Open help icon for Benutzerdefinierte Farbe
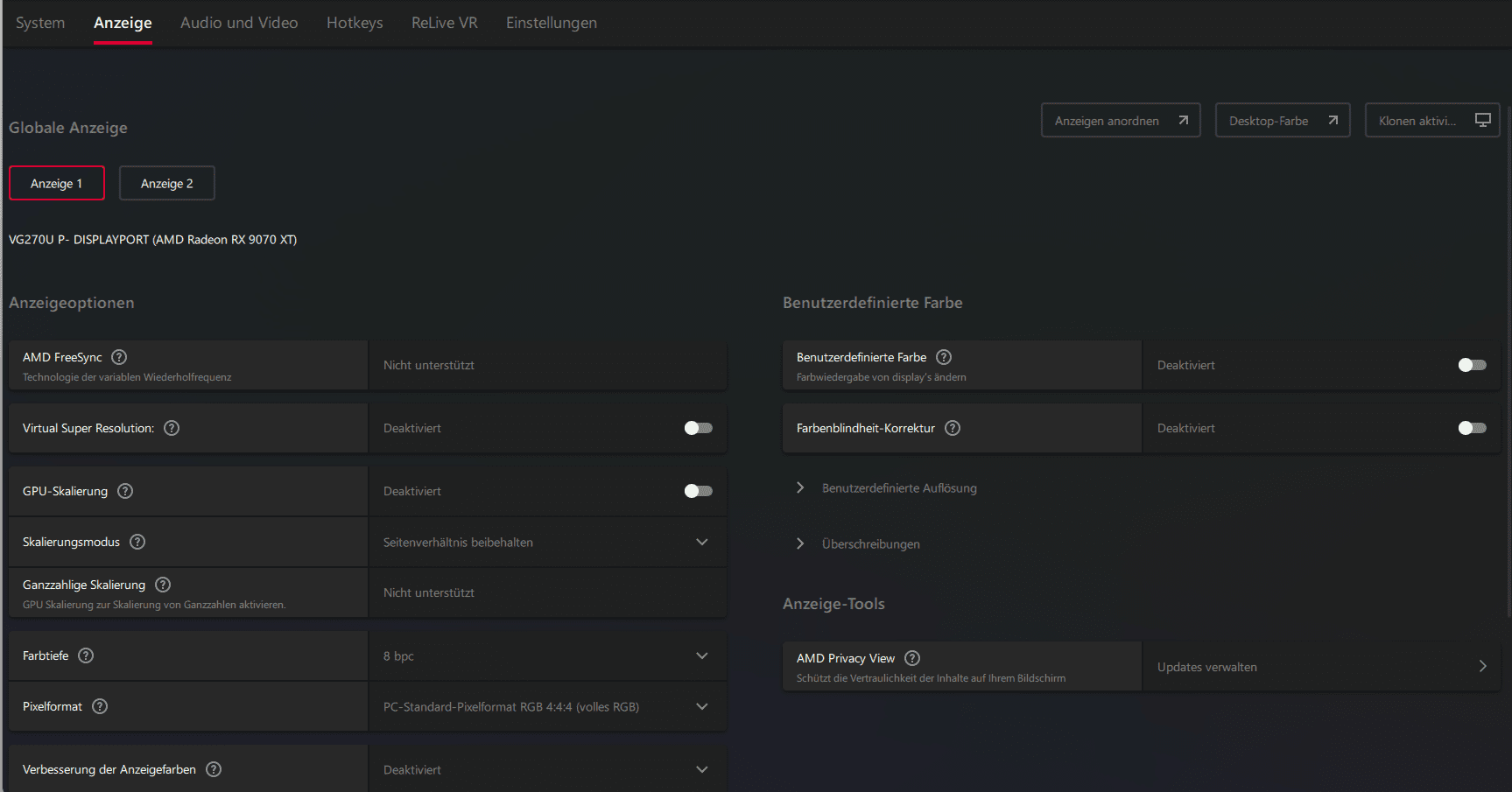1512x792 pixels. (x=944, y=357)
